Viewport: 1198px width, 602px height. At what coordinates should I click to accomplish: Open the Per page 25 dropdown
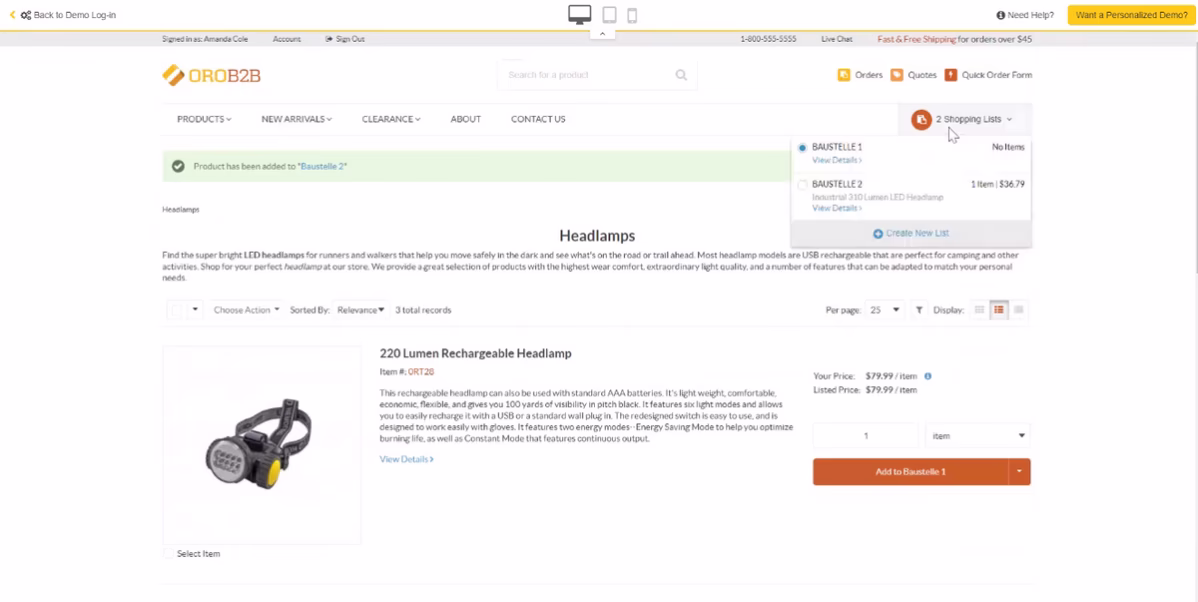884,310
